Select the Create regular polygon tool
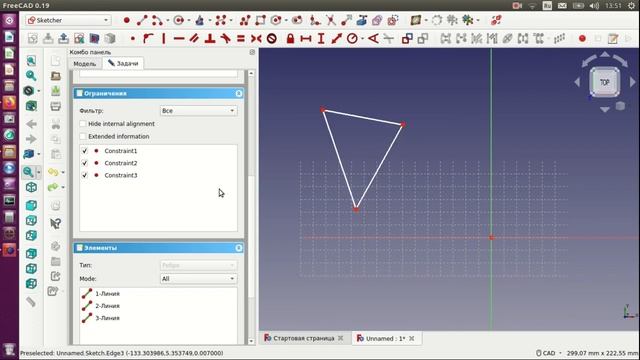 point(276,20)
